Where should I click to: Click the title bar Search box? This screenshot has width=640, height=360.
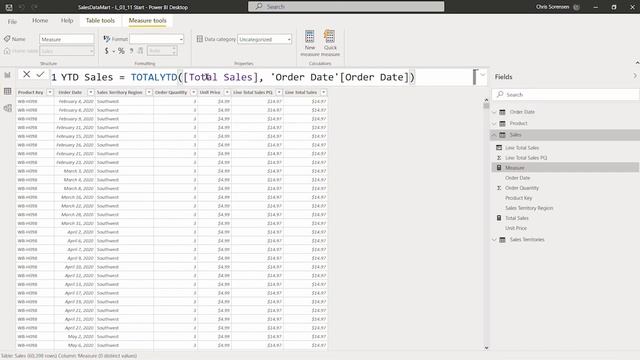(x=346, y=7)
